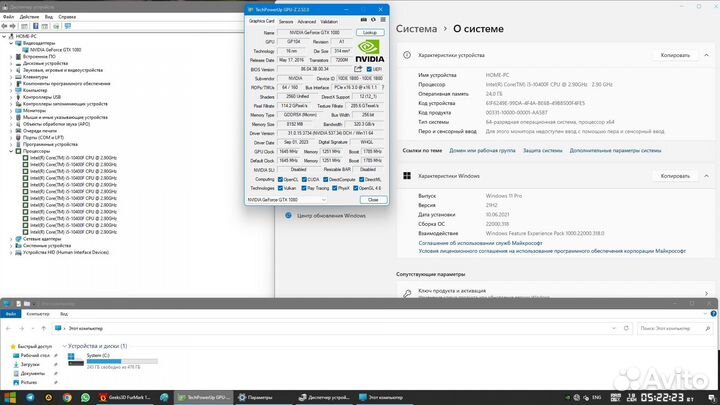720x405 pixels.
Task: Click Explorer up arrow
Action: [x=44, y=329]
